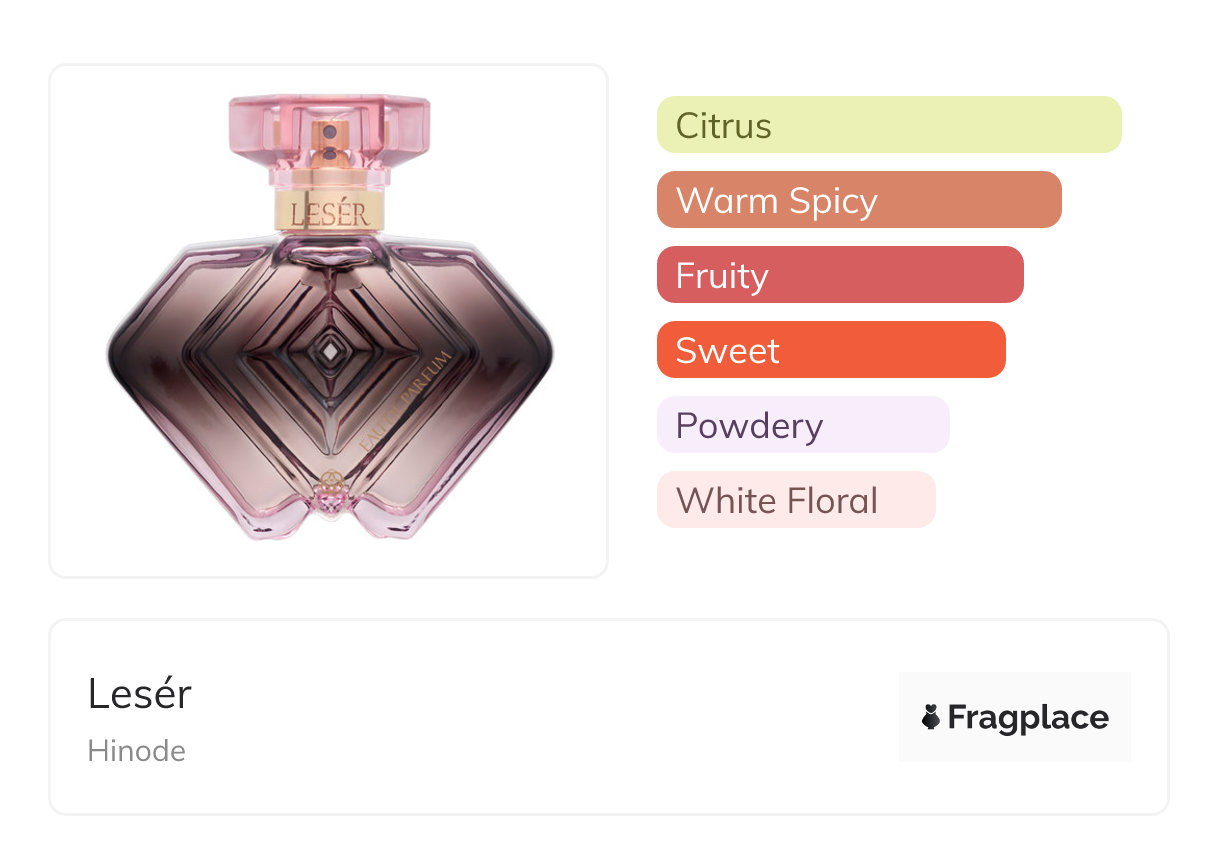Select the Warm Spicy accord bar
This screenshot has width=1218, height=864.
coord(858,200)
